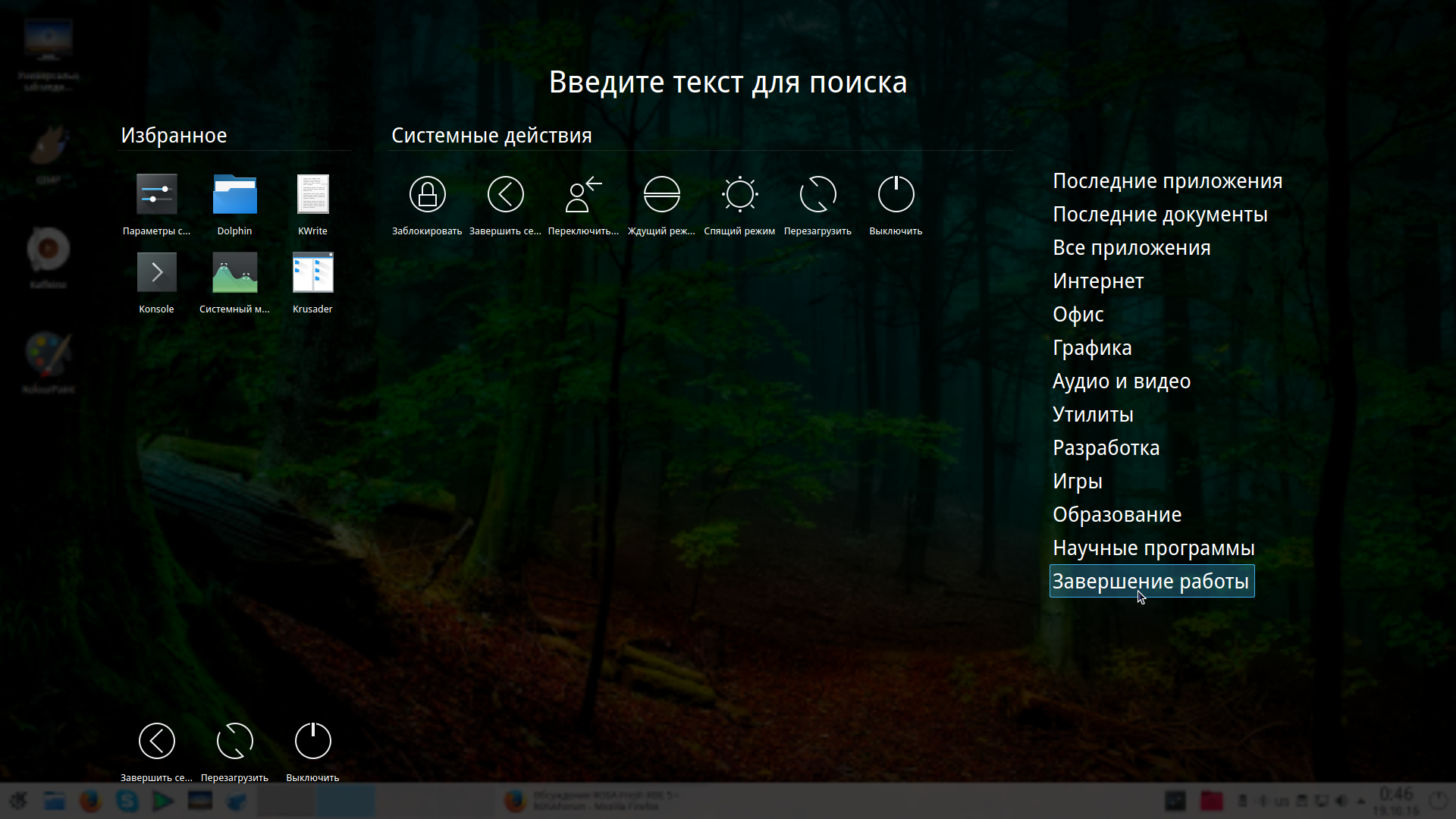The height and width of the screenshot is (819, 1456).
Task: Open the Интернет category
Action: click(x=1097, y=281)
